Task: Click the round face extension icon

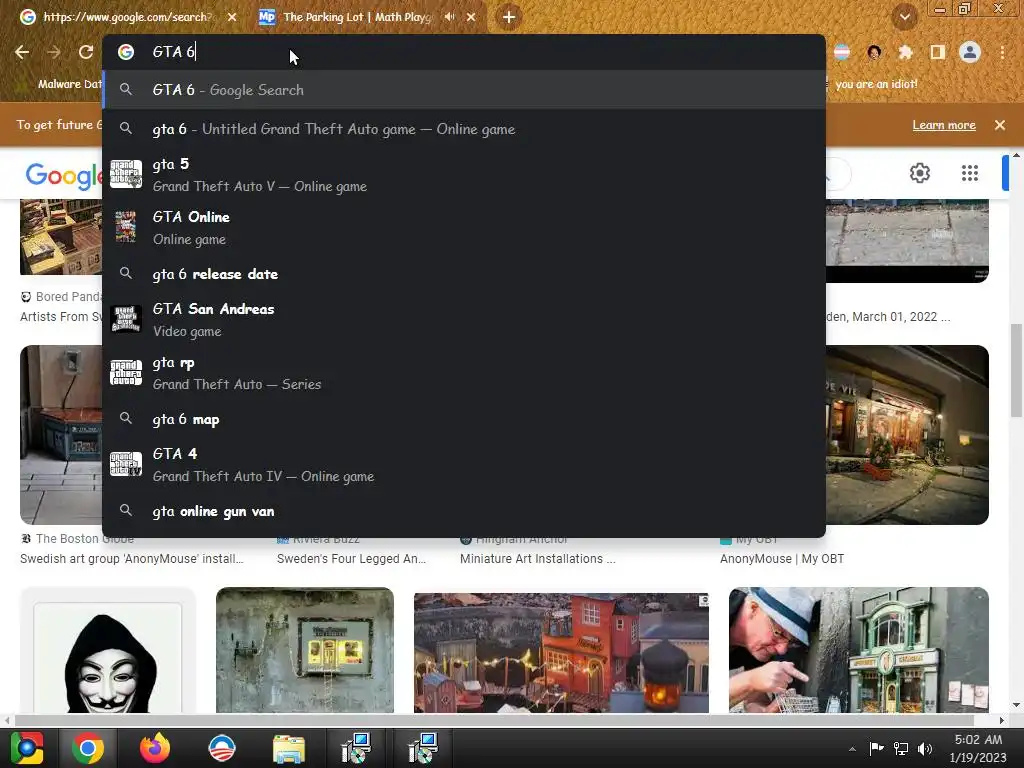Action: click(874, 52)
